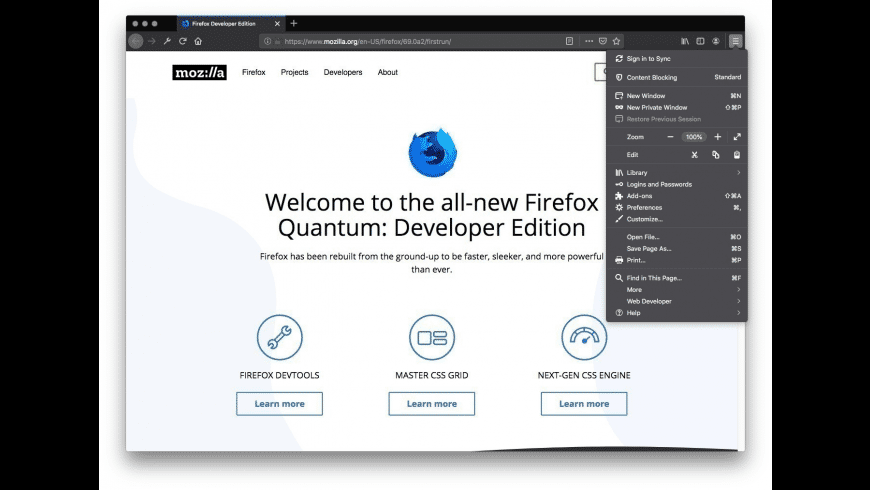
Task: Click the Firefox Developer Edition logo
Action: (x=433, y=153)
